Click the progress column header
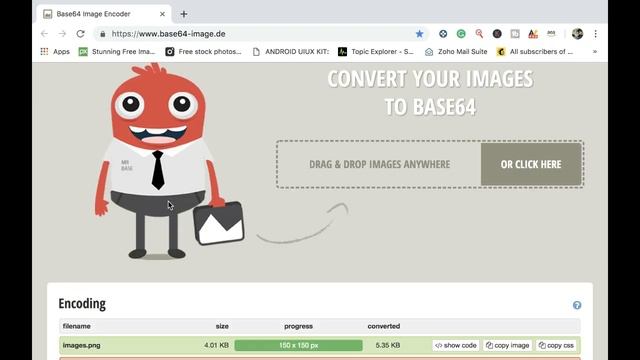The image size is (640, 360). point(298,326)
